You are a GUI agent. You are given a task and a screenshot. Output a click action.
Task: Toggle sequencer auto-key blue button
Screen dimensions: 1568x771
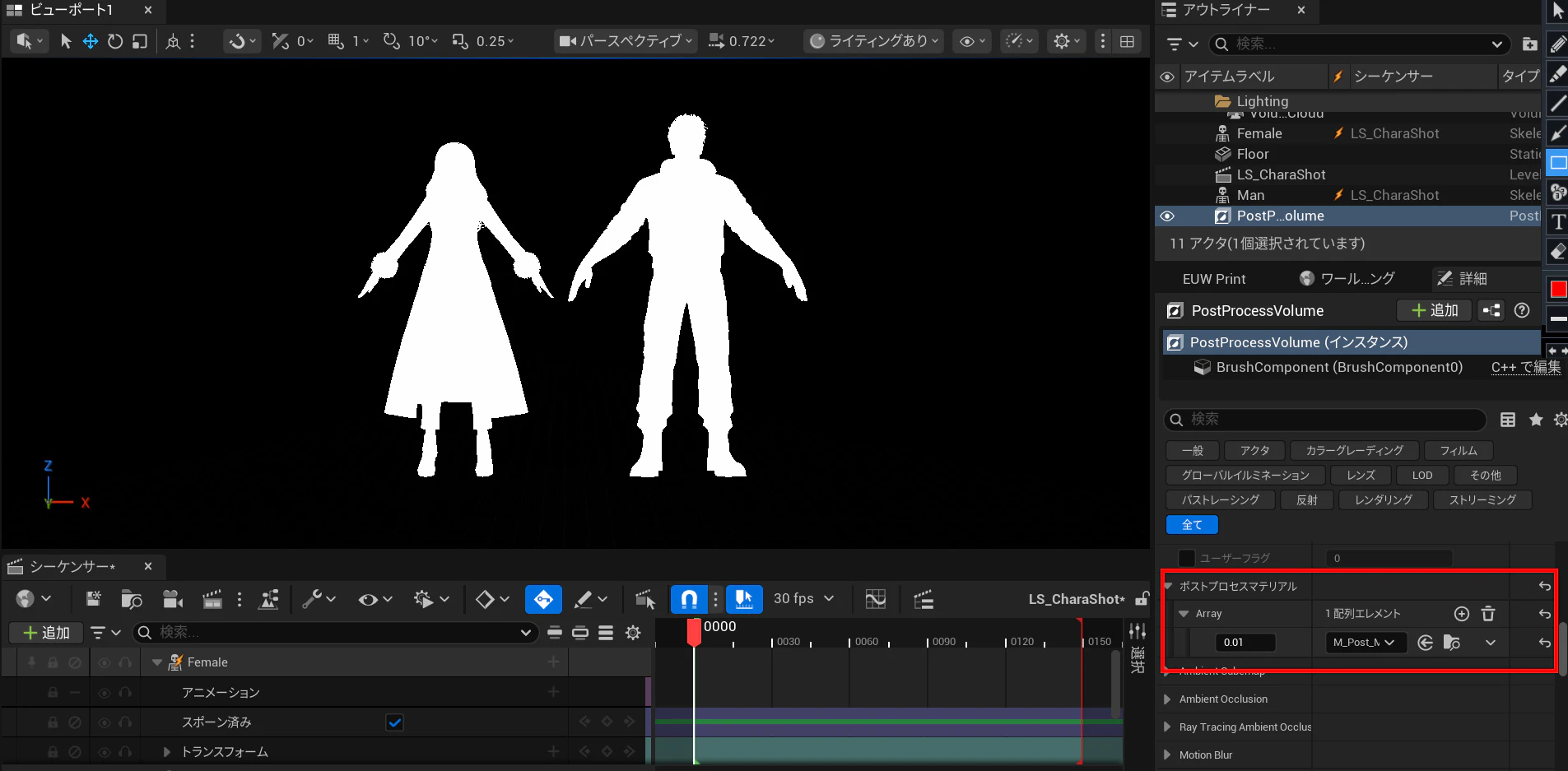click(543, 599)
